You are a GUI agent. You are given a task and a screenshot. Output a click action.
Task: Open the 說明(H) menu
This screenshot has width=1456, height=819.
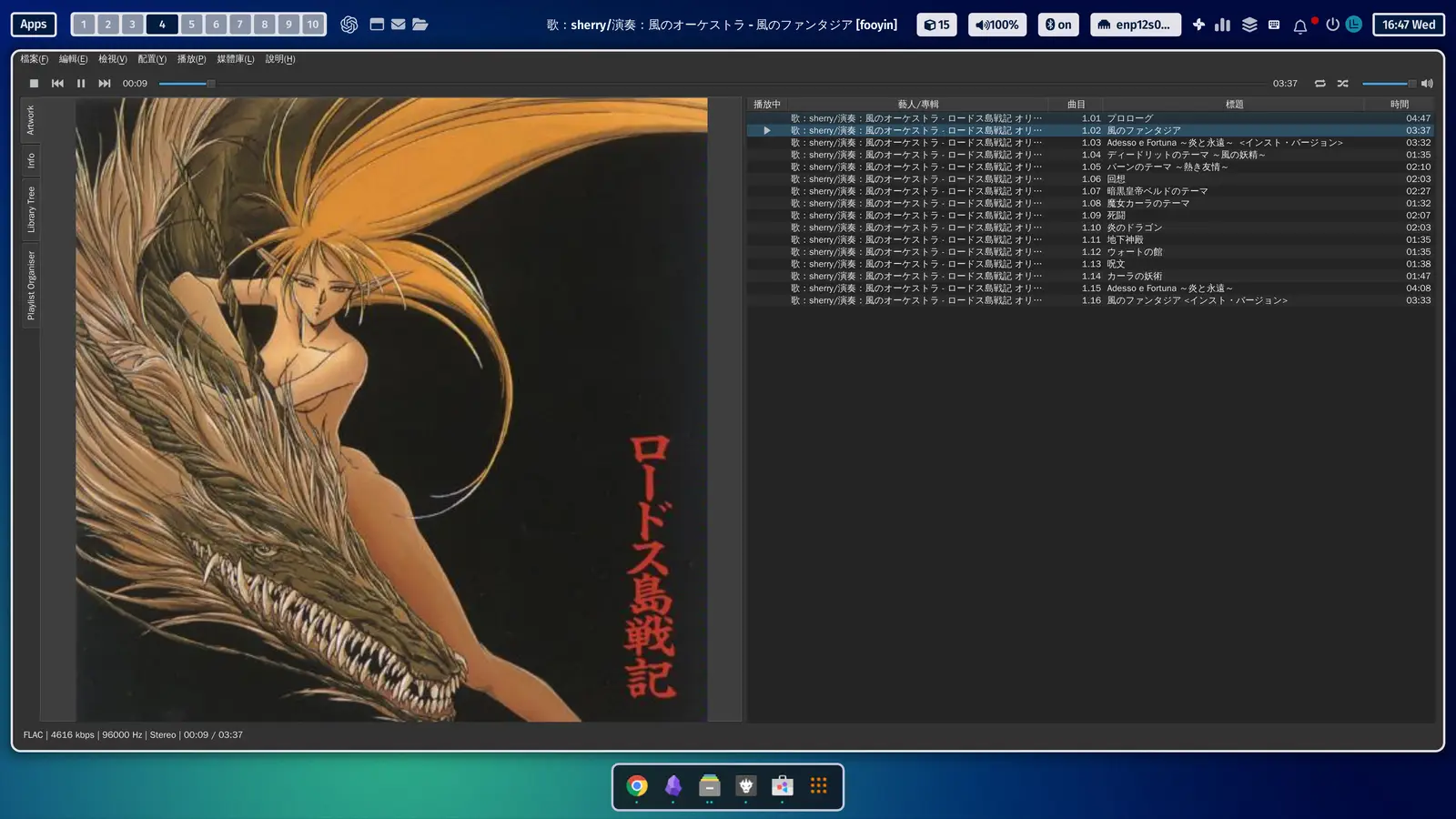(280, 59)
